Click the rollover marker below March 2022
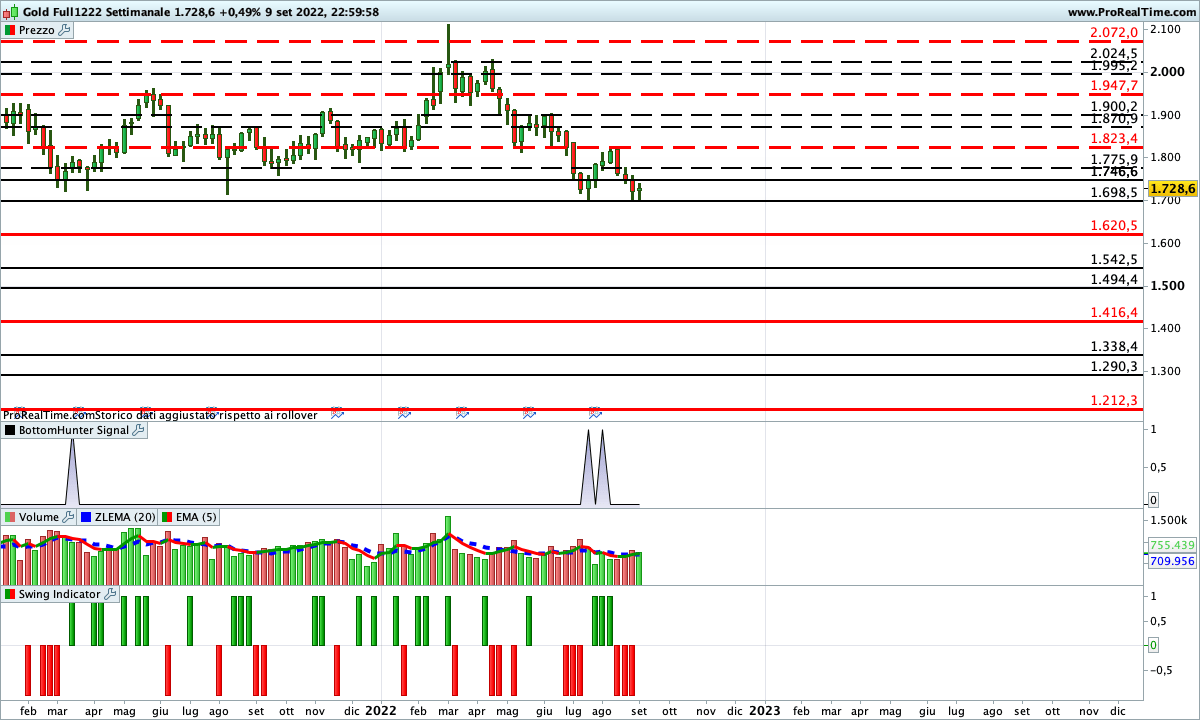This screenshot has width=1200, height=720. click(x=462, y=411)
